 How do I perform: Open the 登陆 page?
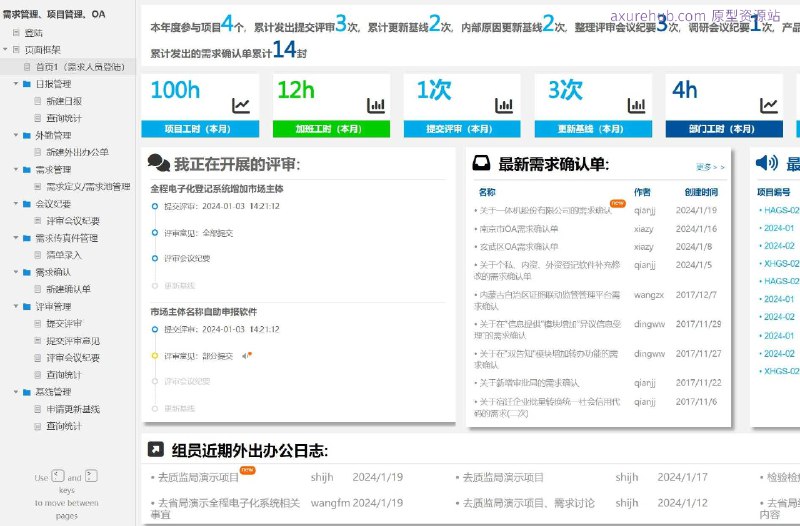[x=34, y=33]
